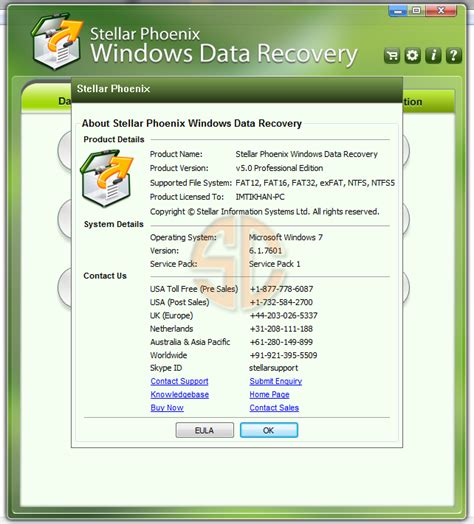Follow the Home Page link
Viewport: 474px width, 524px height.
point(269,395)
